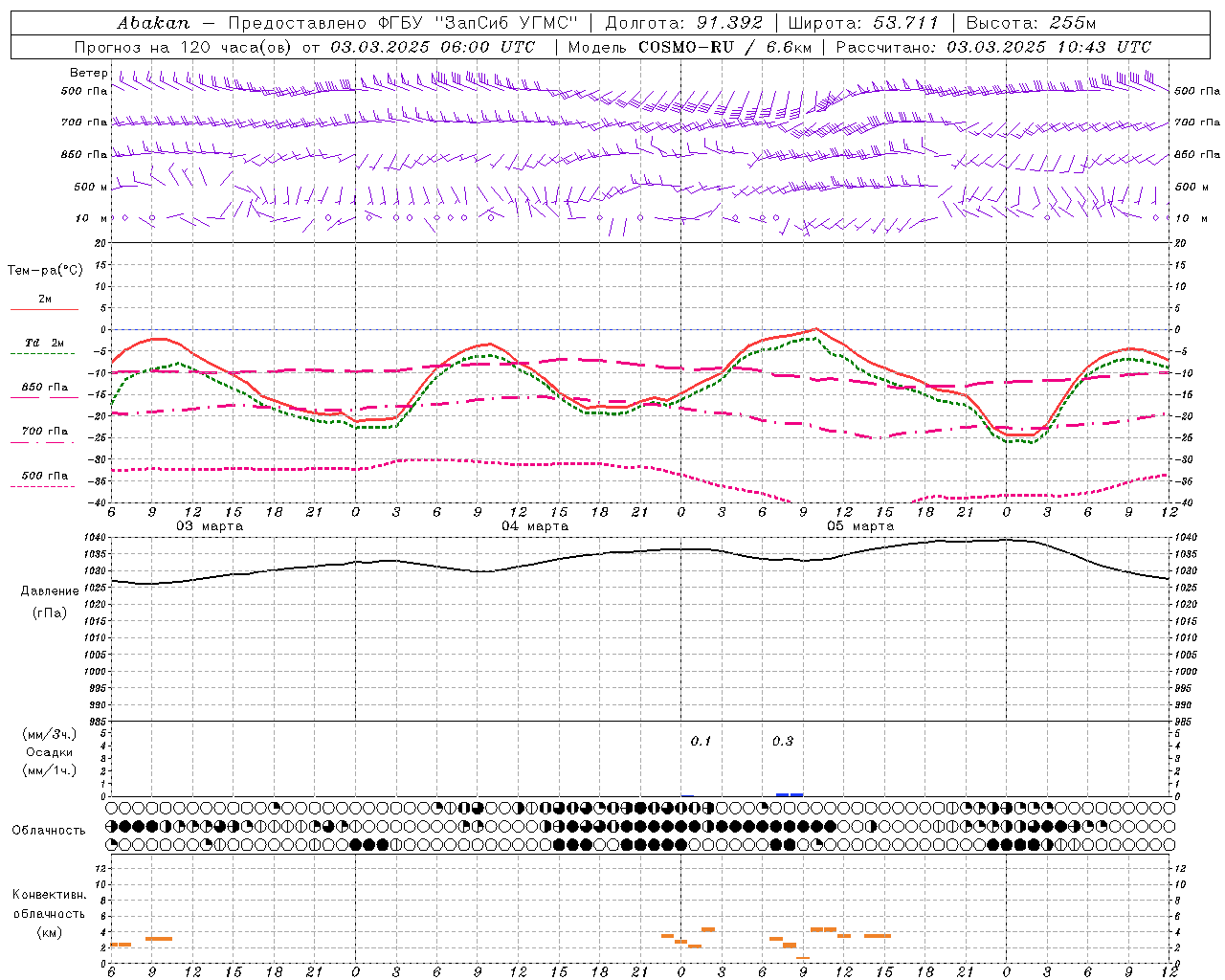Click the Широта: 53.711 value
Screen dimensions: 1225x980
pyautogui.click(x=864, y=22)
